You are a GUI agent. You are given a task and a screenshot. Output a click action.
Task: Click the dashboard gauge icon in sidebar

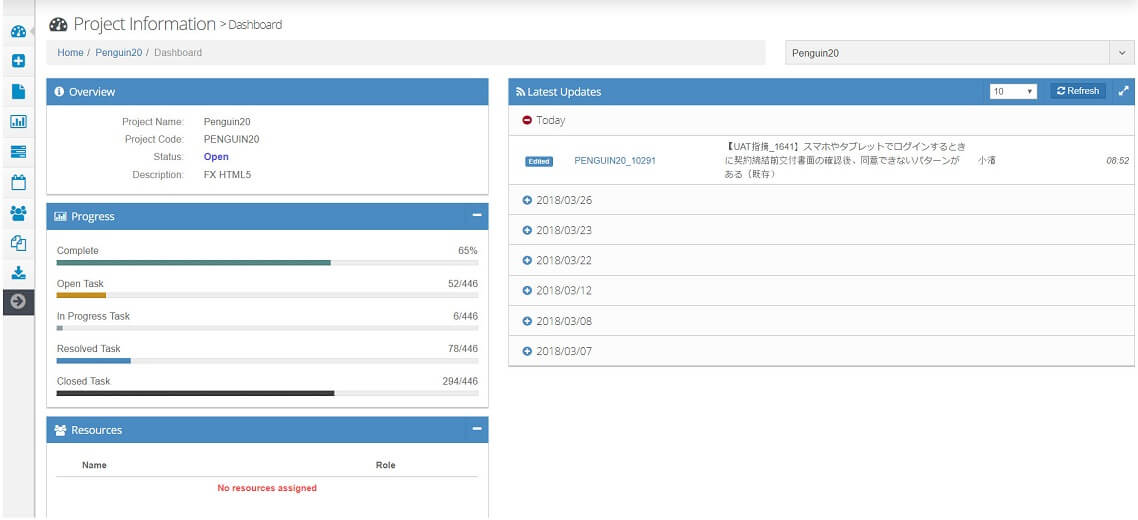[18, 31]
